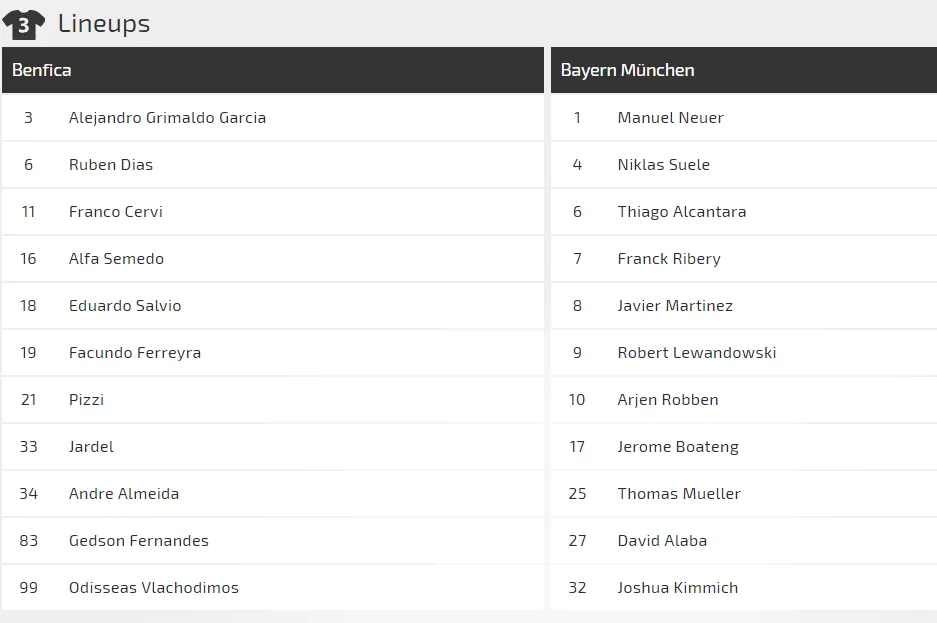Click the number 99 beside Vlachodimos
This screenshot has height=623, width=937.
tap(29, 587)
